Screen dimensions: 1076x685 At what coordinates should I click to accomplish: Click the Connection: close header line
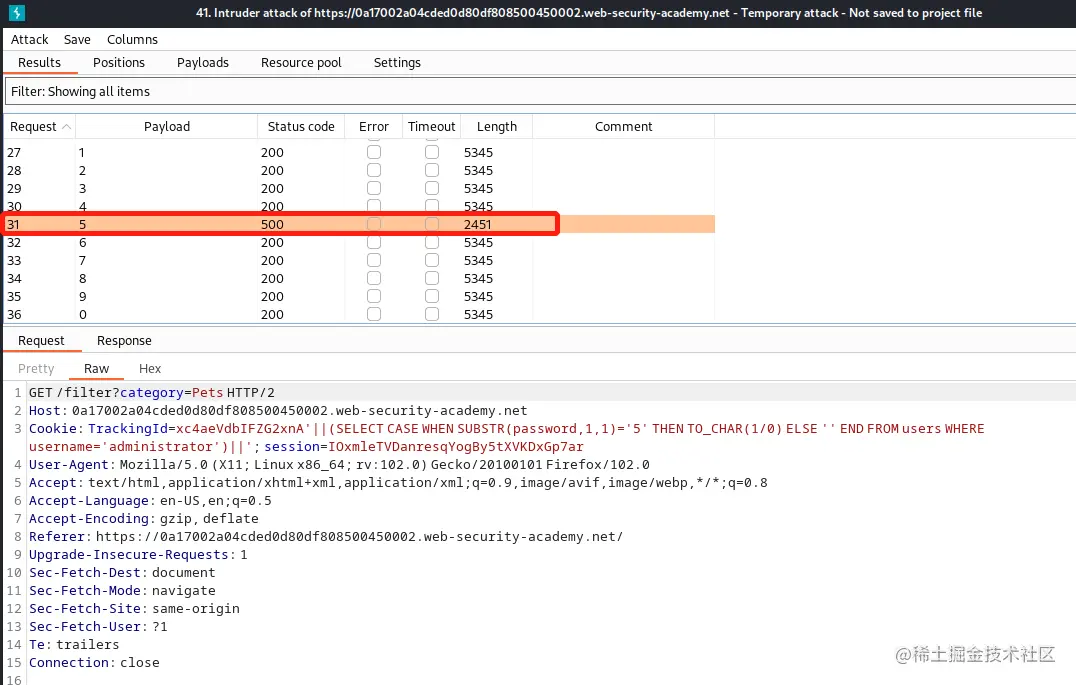pyautogui.click(x=94, y=662)
